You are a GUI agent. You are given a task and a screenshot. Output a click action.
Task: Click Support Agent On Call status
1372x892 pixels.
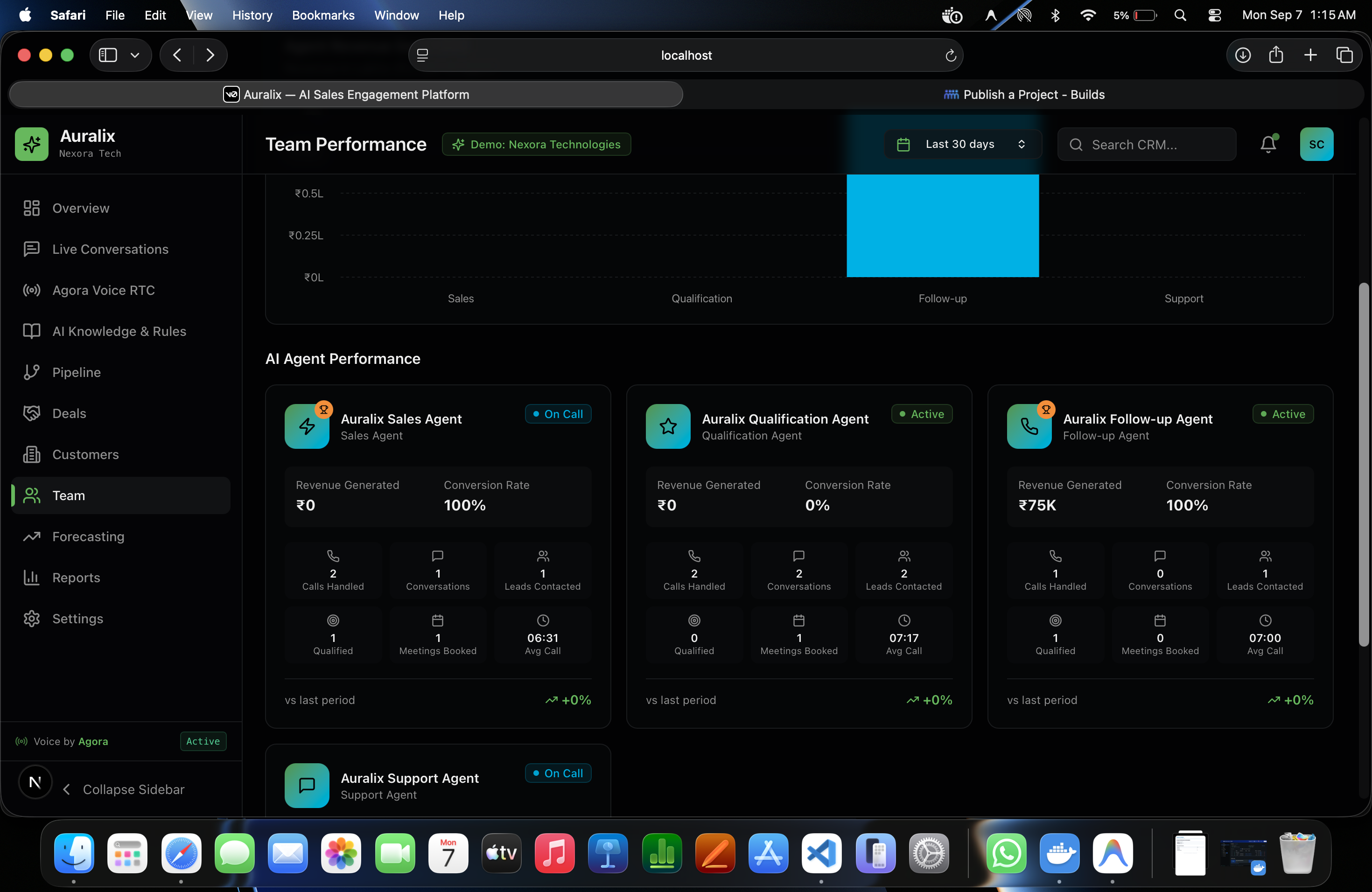click(558, 774)
